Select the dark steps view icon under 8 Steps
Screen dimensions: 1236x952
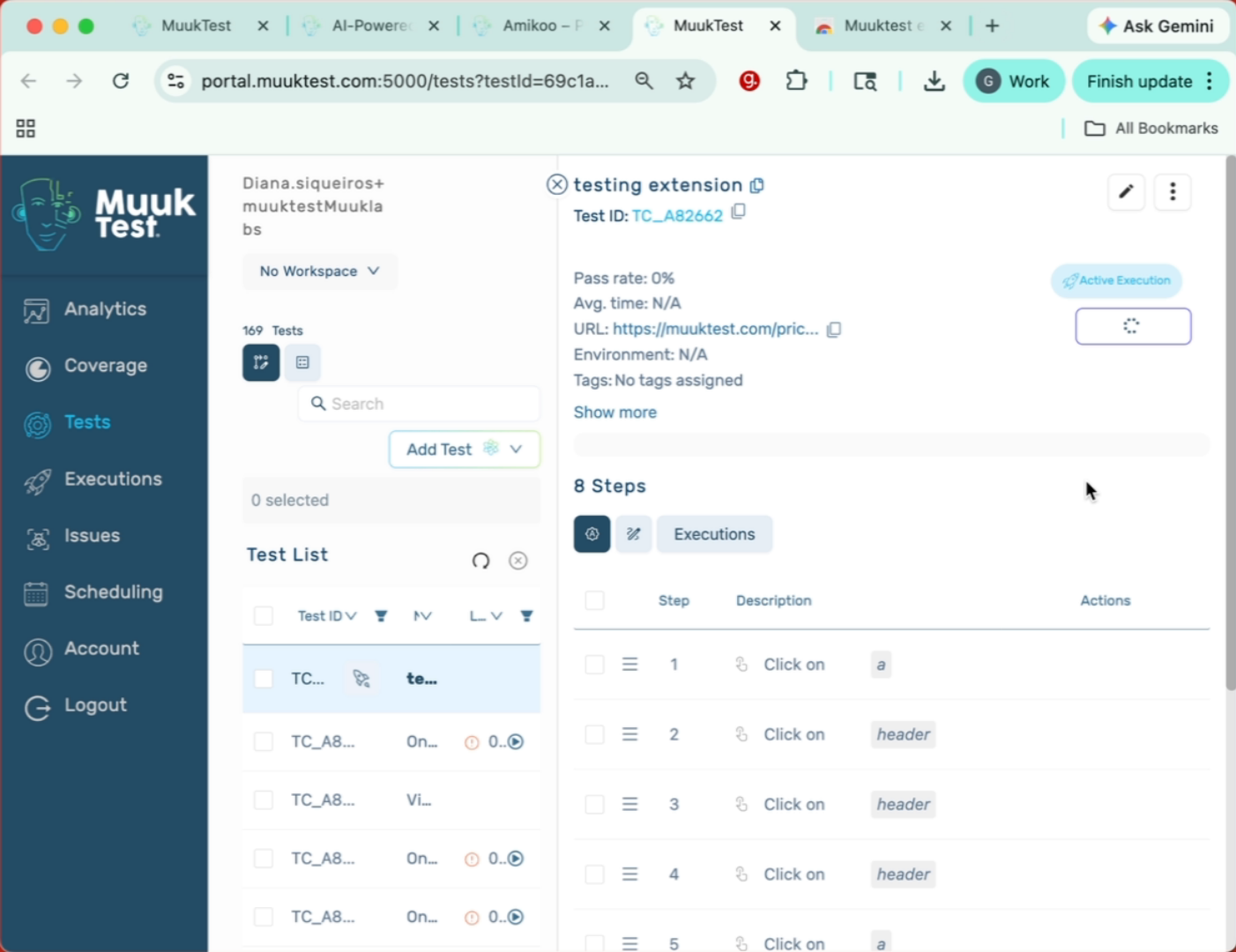592,534
